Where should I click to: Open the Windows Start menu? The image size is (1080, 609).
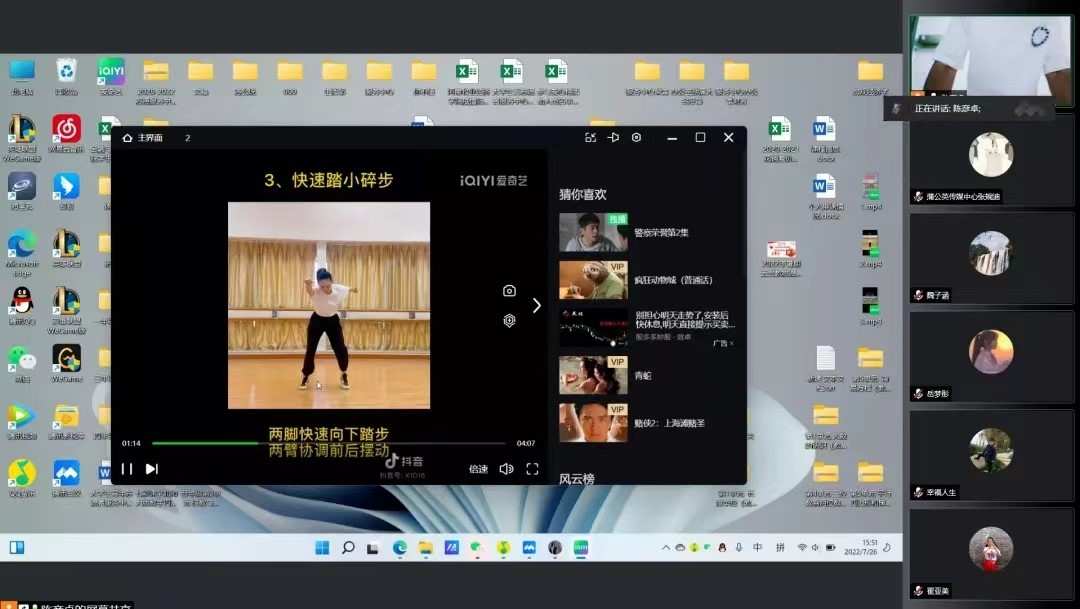tap(322, 548)
